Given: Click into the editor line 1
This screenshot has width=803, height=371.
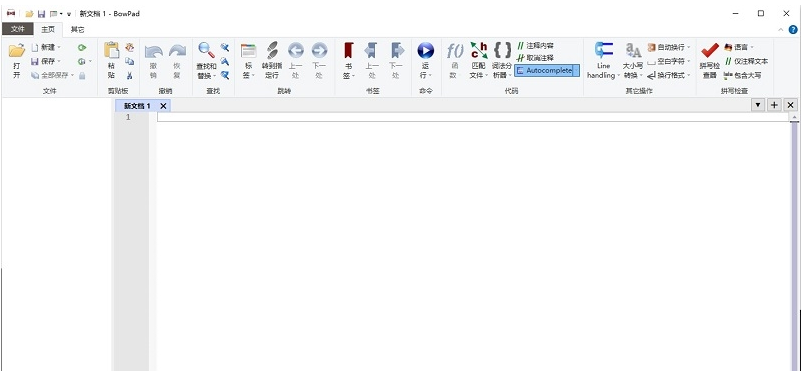Looking at the screenshot, I should [x=472, y=117].
